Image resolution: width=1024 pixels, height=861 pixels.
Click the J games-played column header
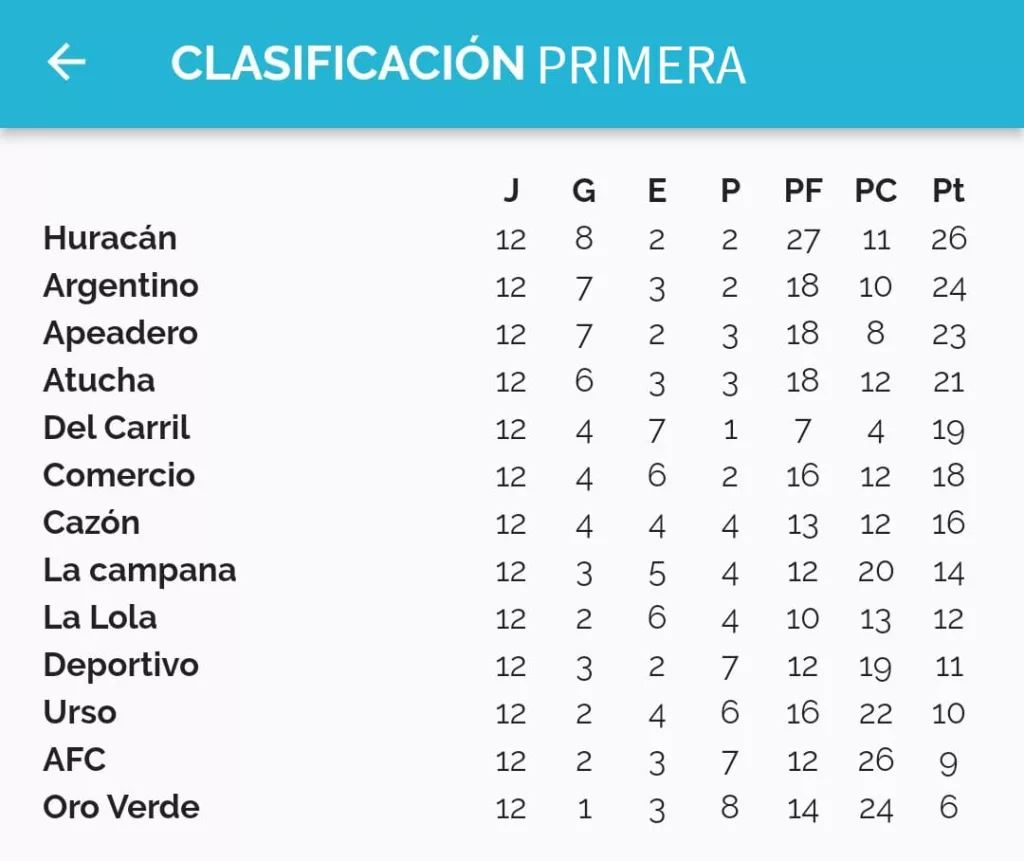[511, 191]
